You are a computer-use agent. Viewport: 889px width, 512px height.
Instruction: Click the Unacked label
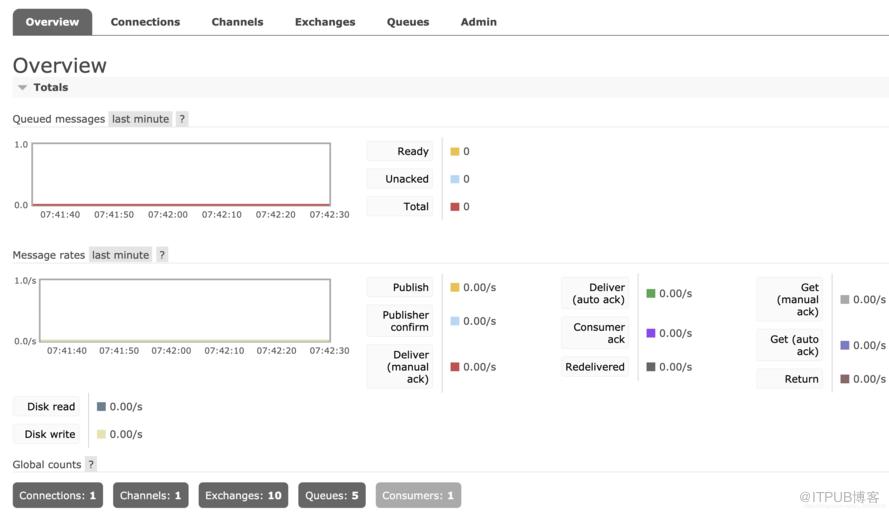click(400, 179)
